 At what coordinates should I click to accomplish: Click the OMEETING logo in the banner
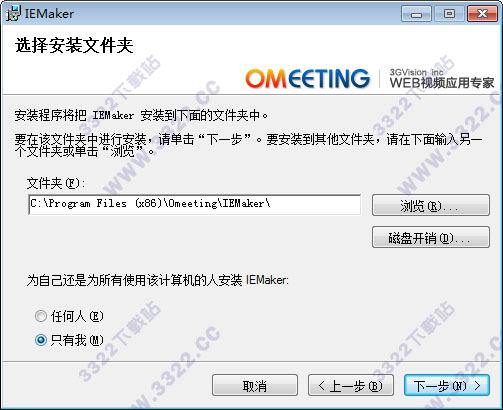(308, 79)
